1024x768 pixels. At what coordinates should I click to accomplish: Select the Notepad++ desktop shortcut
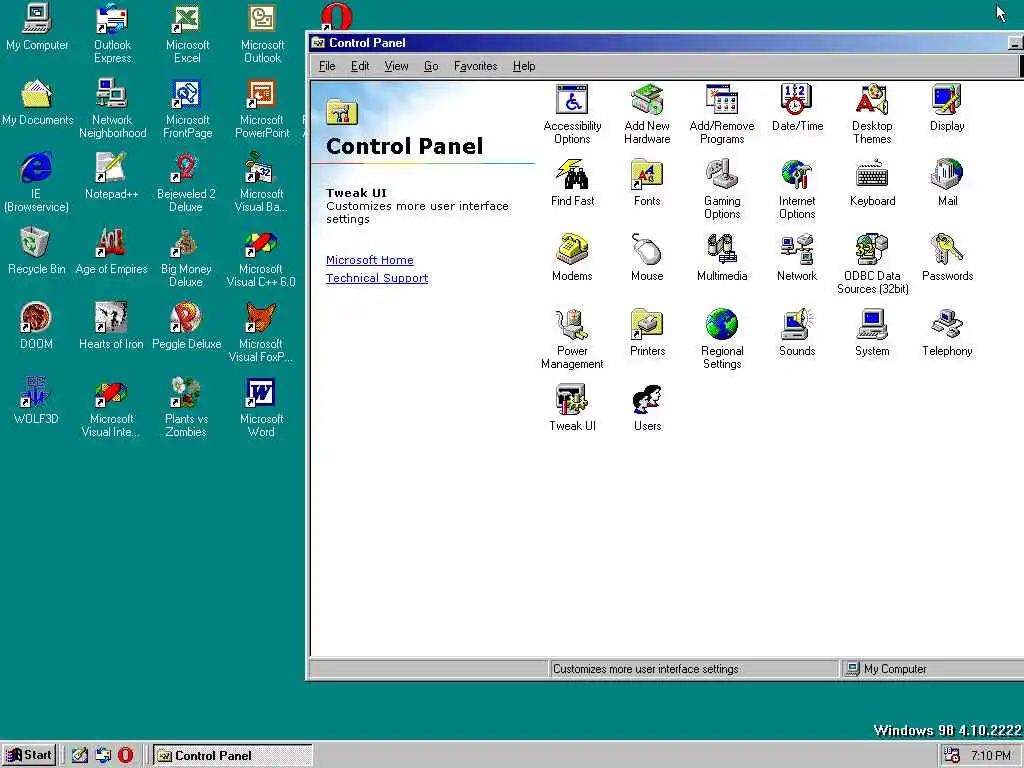coord(112,176)
